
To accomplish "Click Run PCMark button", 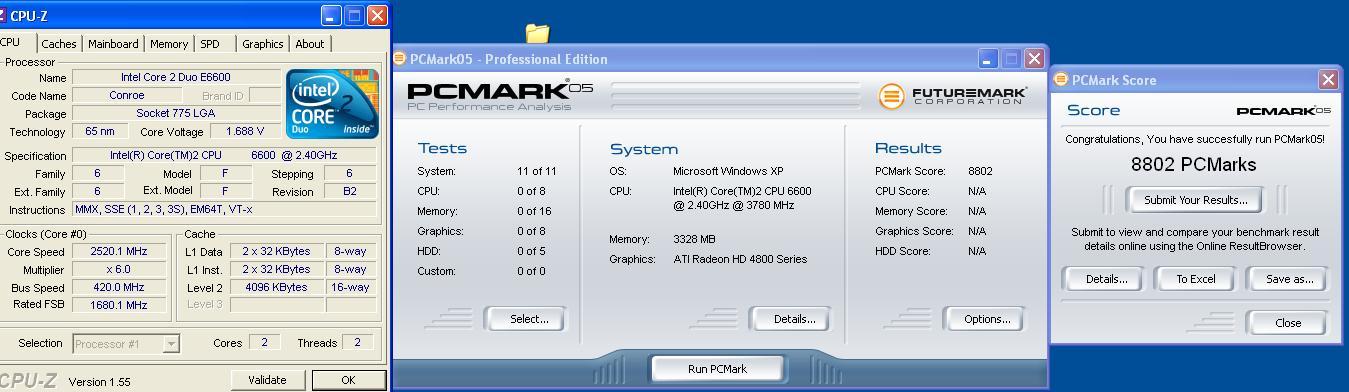I will [x=717, y=369].
